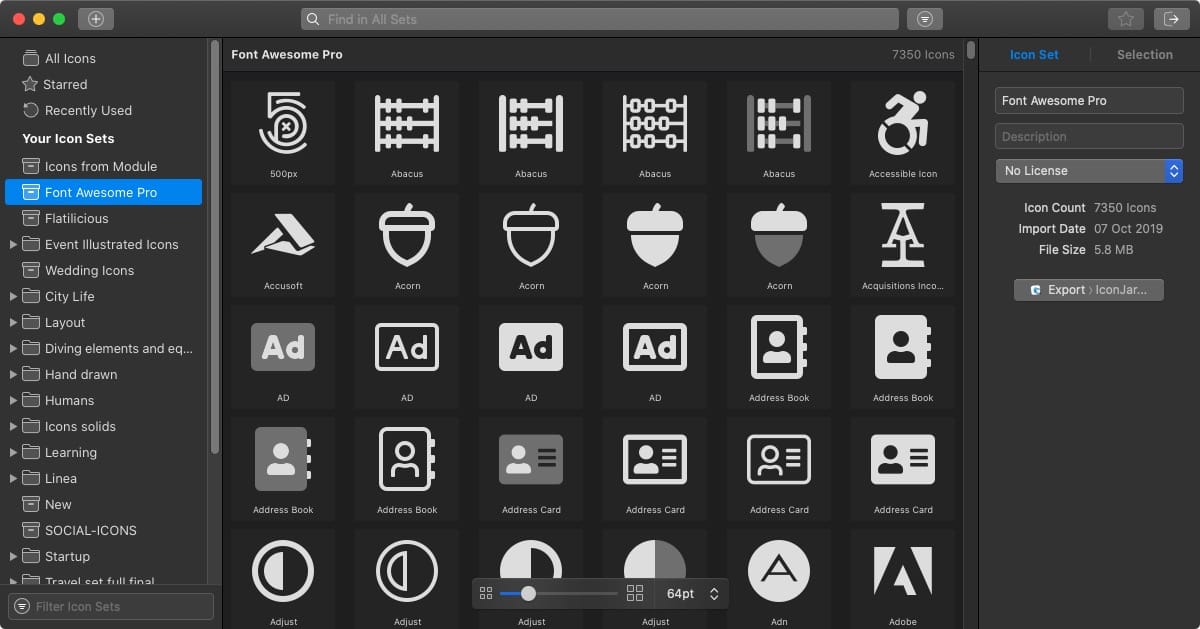Click the small grid size icon
The width and height of the screenshot is (1200, 629).
pos(486,593)
